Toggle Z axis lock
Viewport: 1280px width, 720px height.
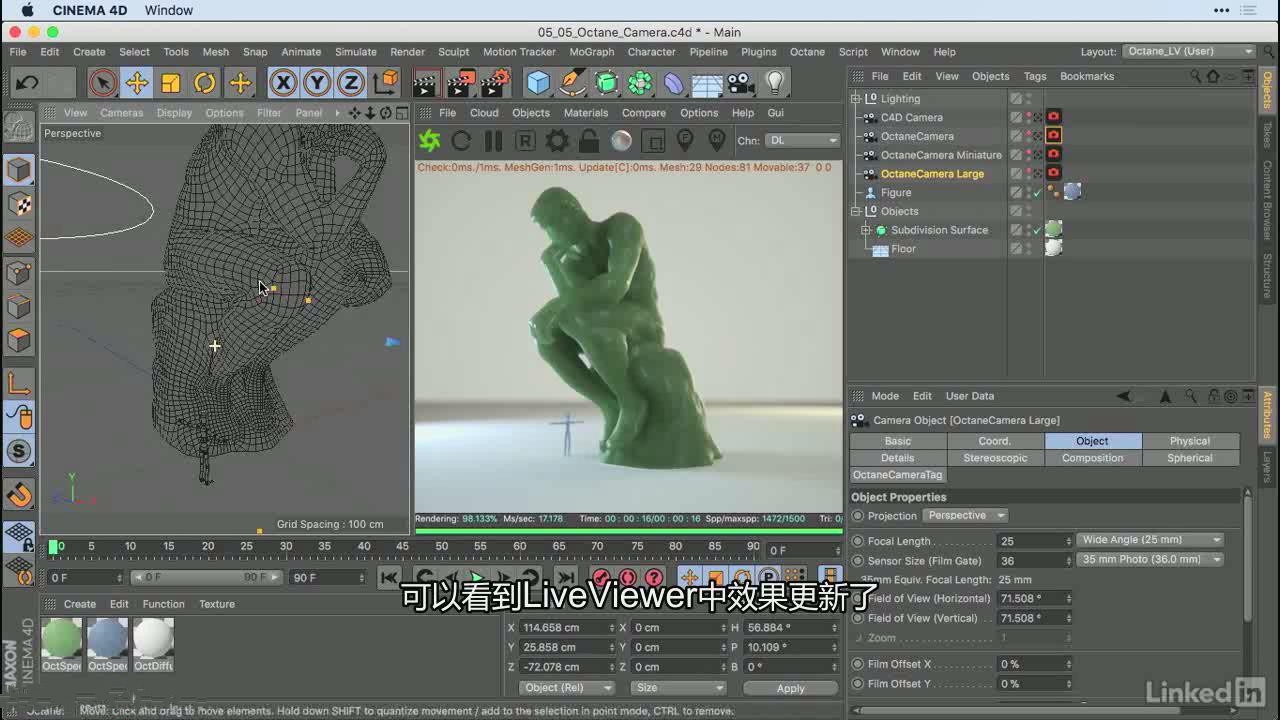coord(351,82)
